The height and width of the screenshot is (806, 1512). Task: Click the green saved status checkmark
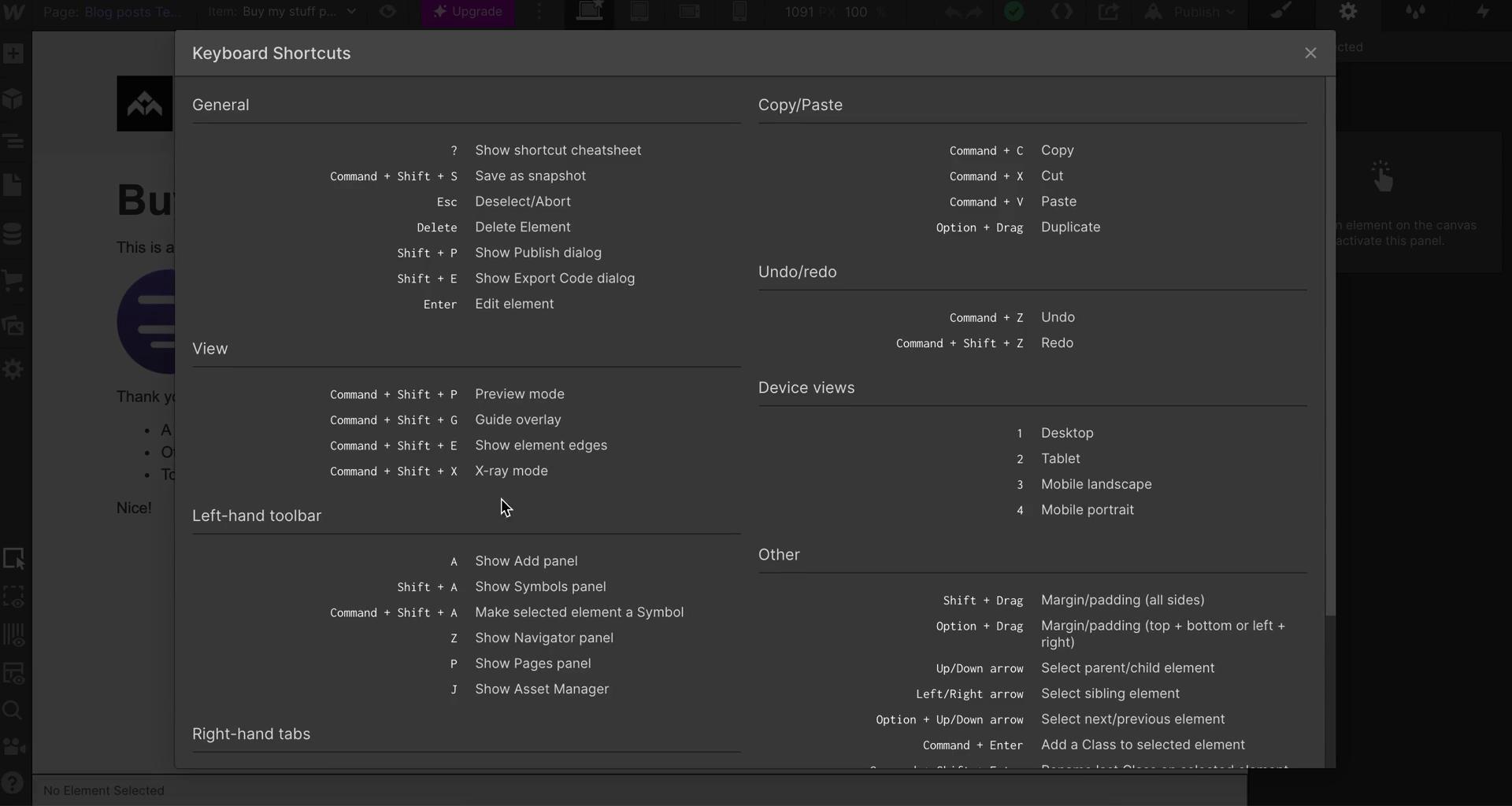click(x=1014, y=12)
